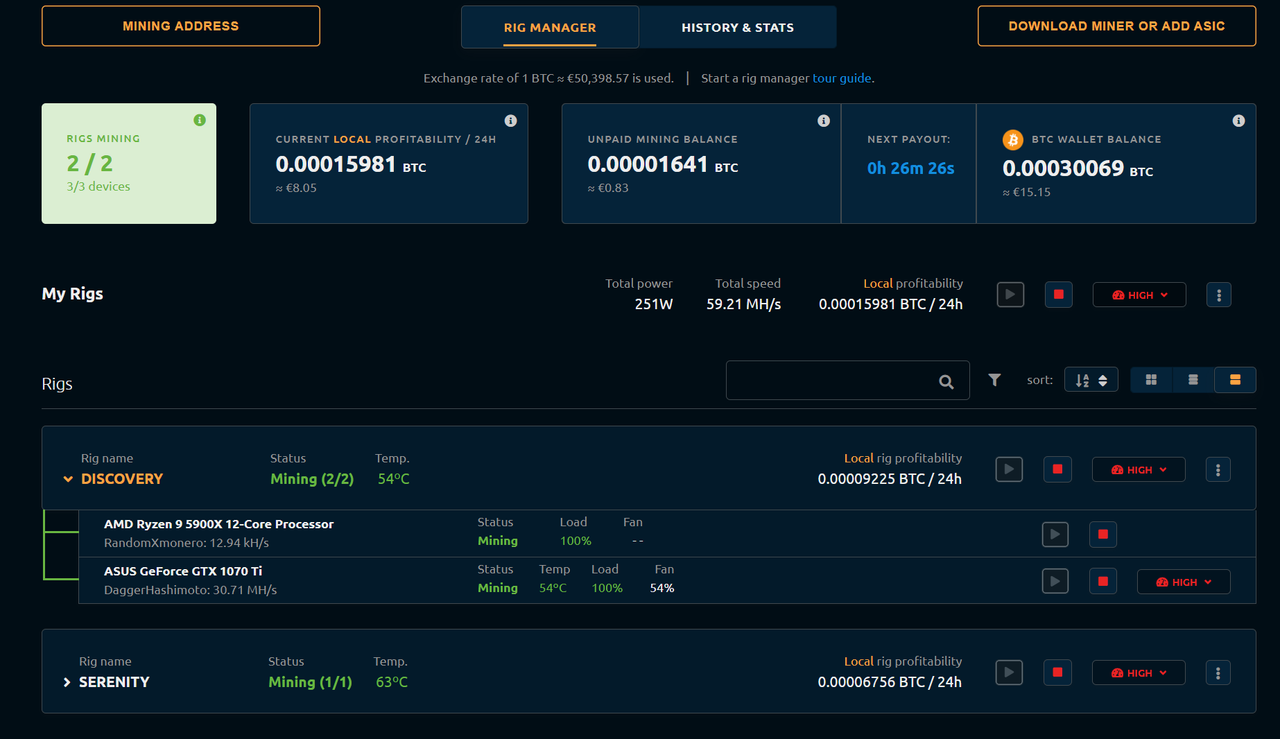1280x739 pixels.
Task: Stop the AMD Ryzen 9 5900X device
Action: tap(1103, 534)
